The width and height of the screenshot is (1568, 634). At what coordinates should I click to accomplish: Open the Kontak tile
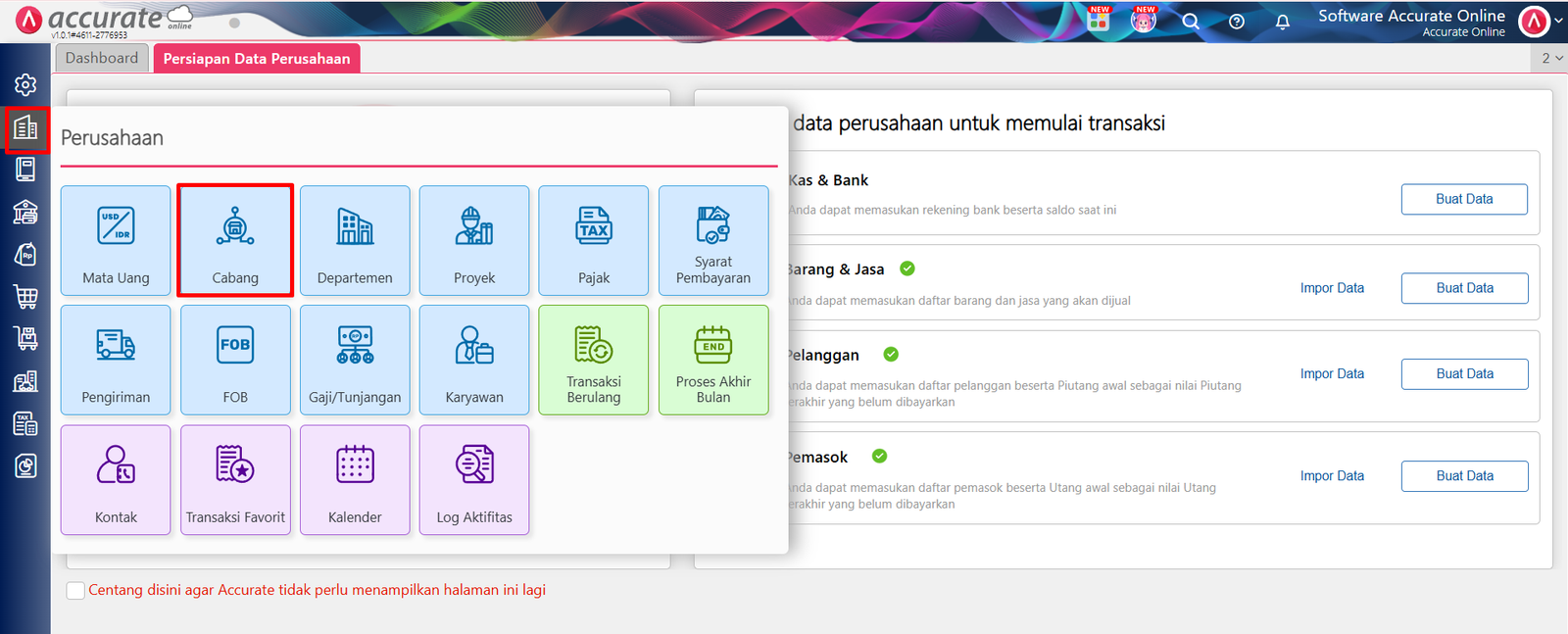[x=116, y=479]
